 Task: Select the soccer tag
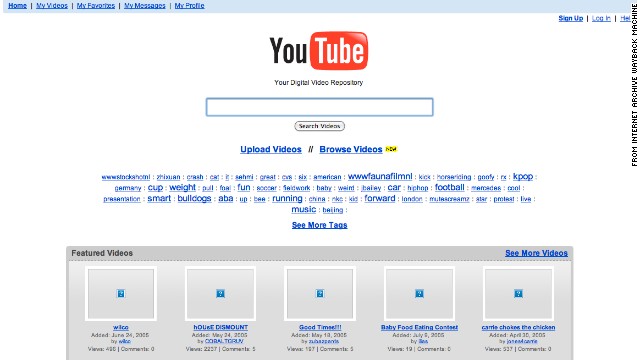pyautogui.click(x=267, y=188)
